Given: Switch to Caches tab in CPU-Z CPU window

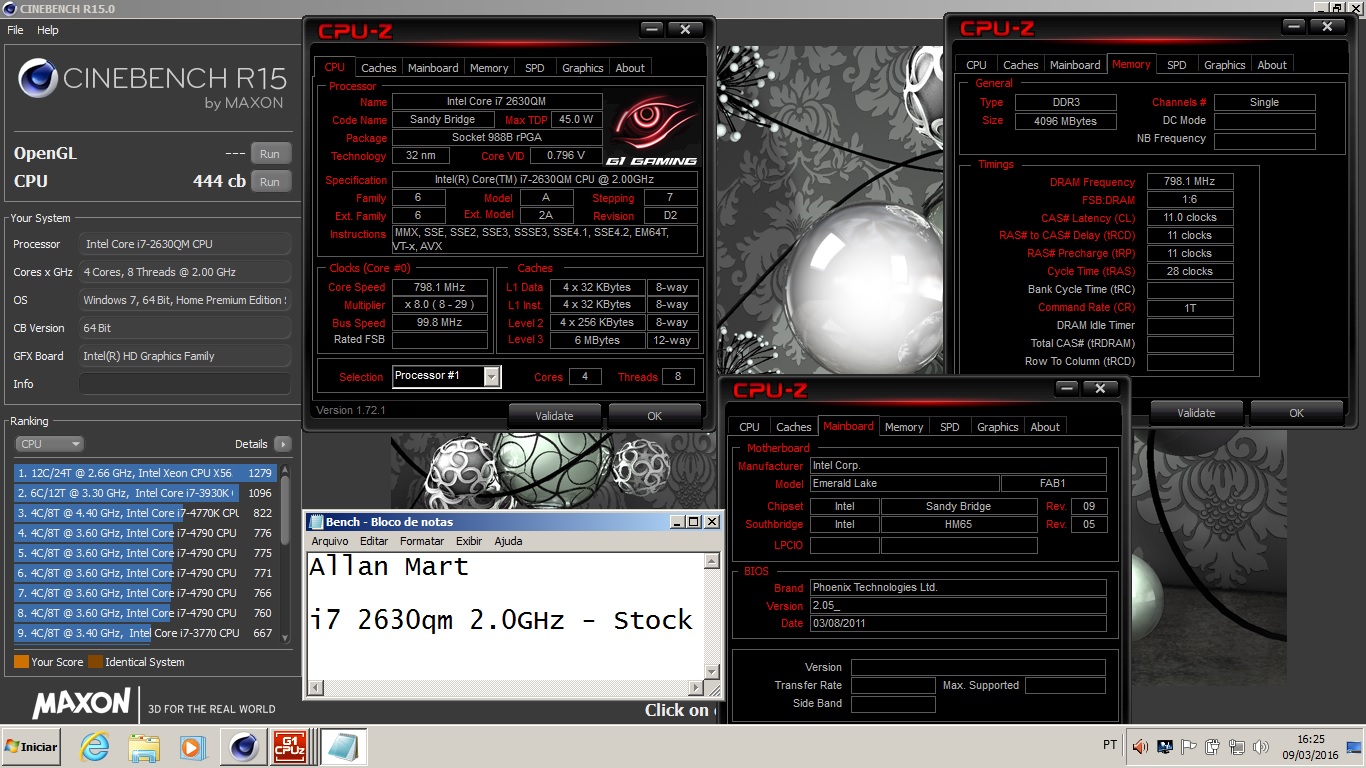Looking at the screenshot, I should pos(379,68).
